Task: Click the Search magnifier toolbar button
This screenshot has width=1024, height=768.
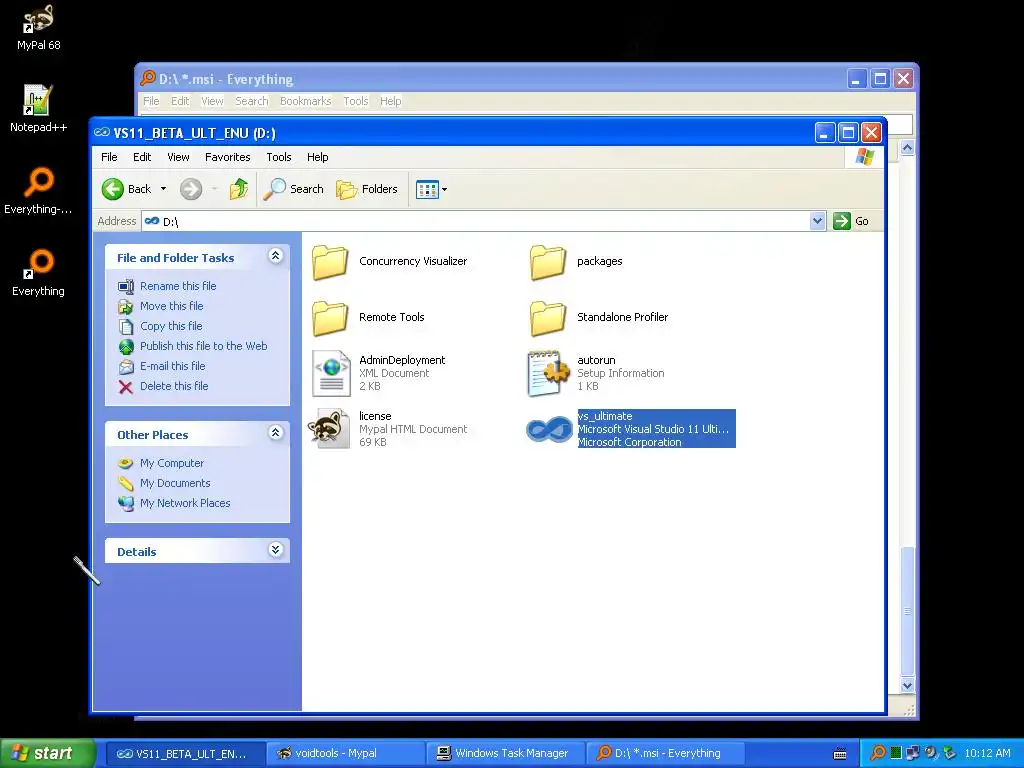Action: 294,189
